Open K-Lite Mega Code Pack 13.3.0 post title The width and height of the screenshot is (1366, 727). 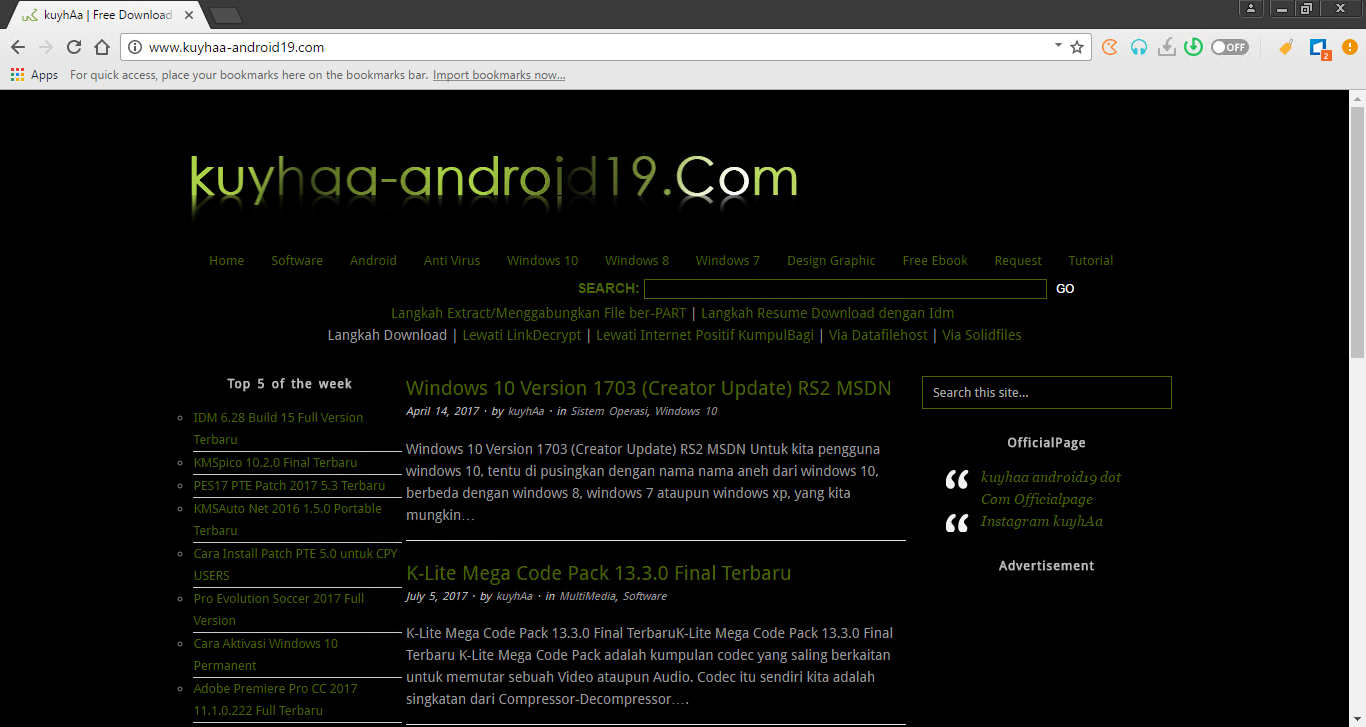point(598,573)
